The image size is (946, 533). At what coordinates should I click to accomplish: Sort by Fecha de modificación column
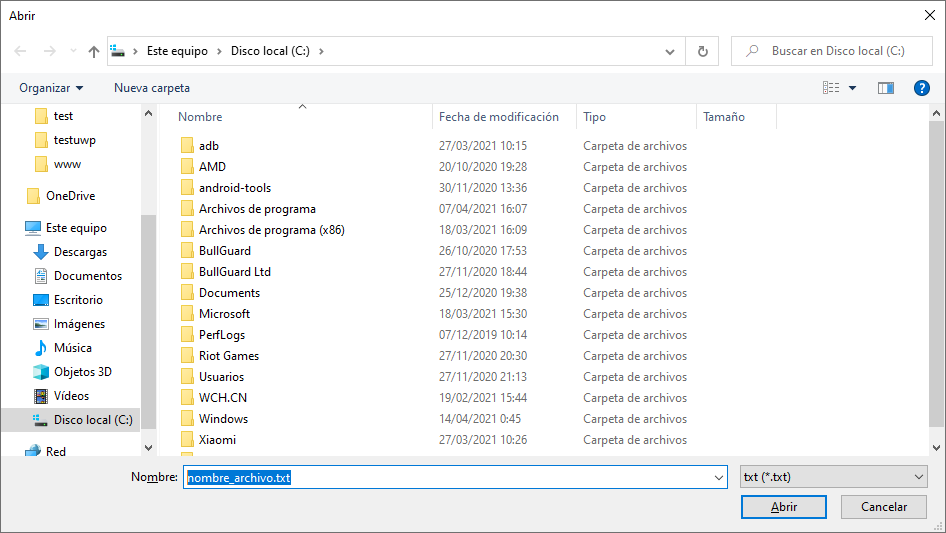coord(499,117)
